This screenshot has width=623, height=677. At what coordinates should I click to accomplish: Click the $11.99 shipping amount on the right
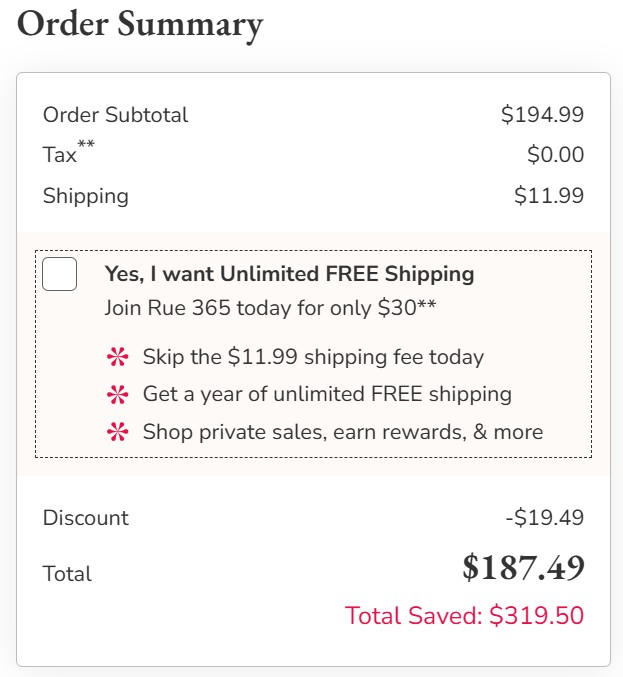tap(548, 196)
